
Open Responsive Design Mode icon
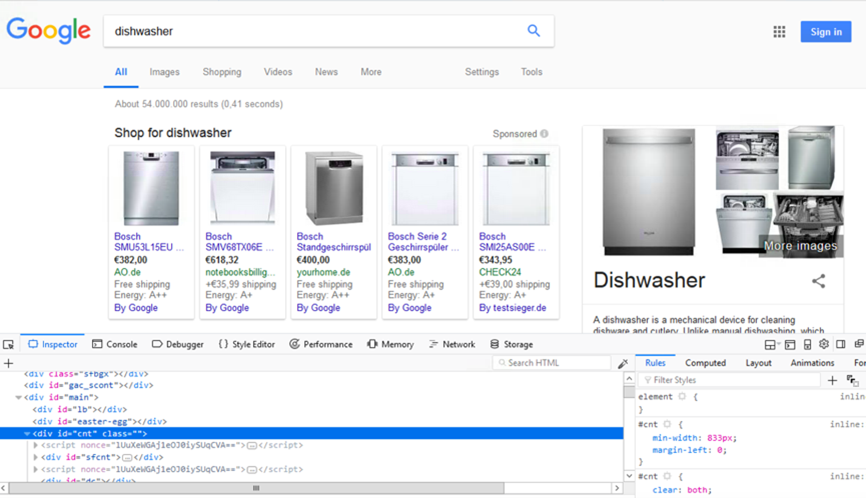[x=807, y=345]
